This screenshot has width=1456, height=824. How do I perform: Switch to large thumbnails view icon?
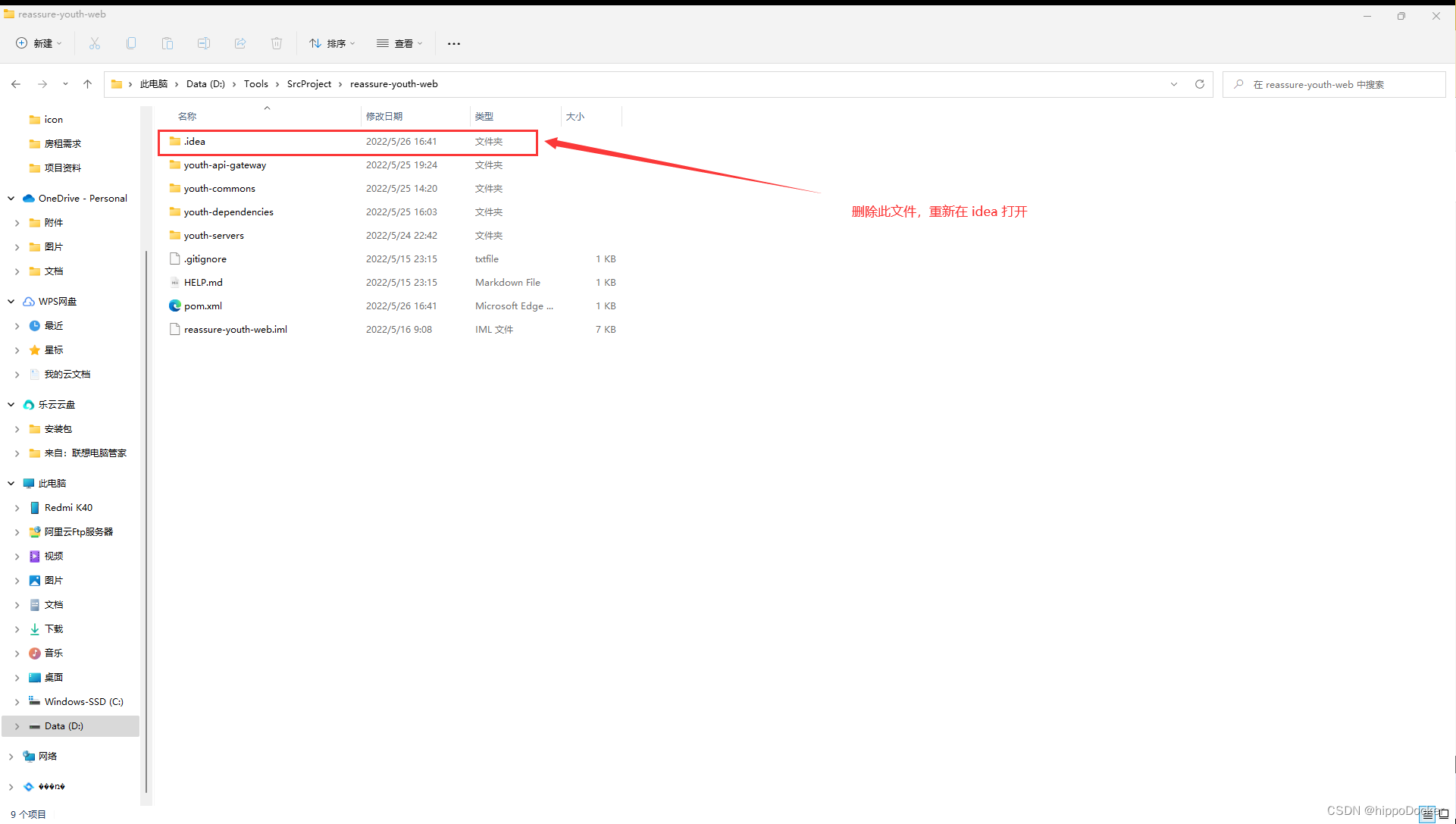1444,815
